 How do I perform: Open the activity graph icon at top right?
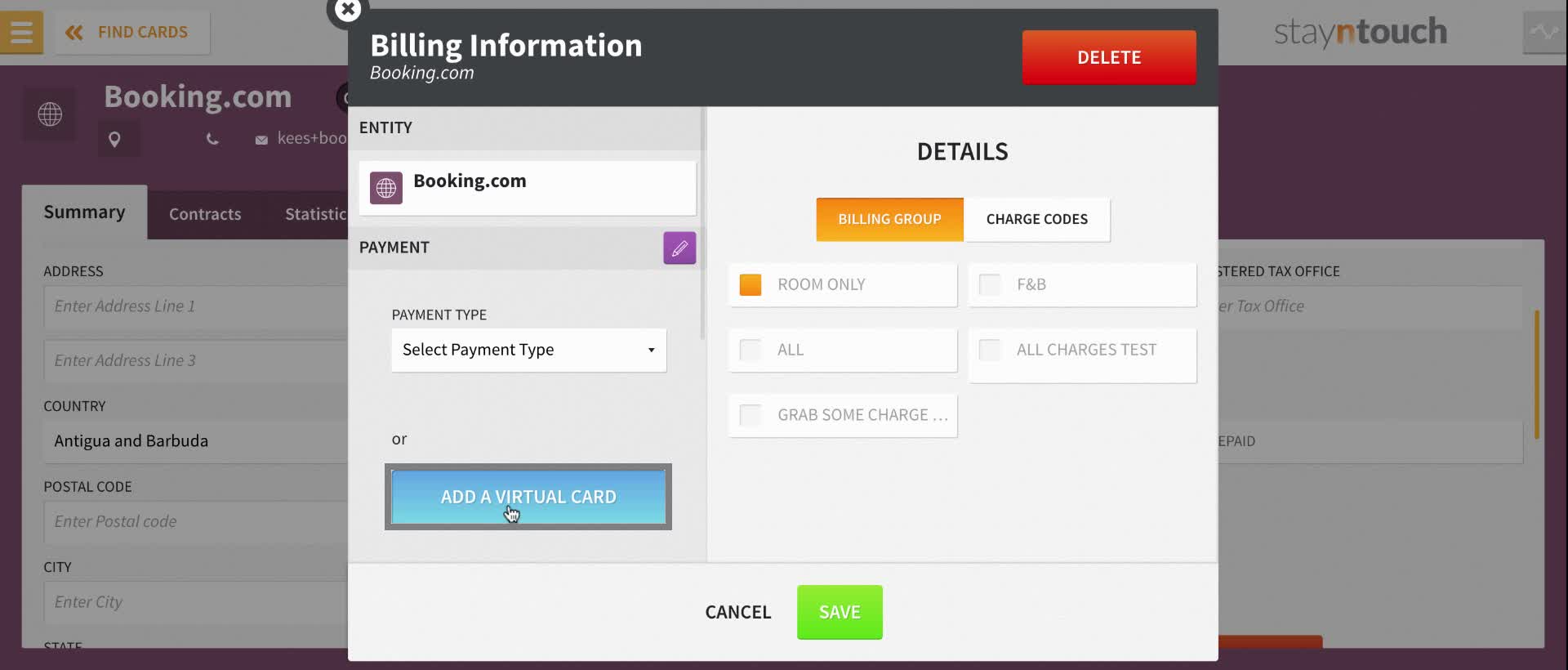(1544, 33)
